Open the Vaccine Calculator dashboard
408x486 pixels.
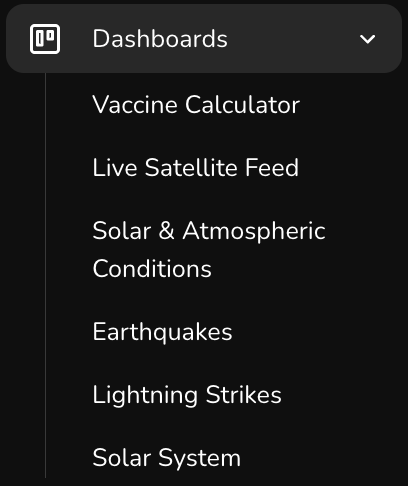pos(196,105)
